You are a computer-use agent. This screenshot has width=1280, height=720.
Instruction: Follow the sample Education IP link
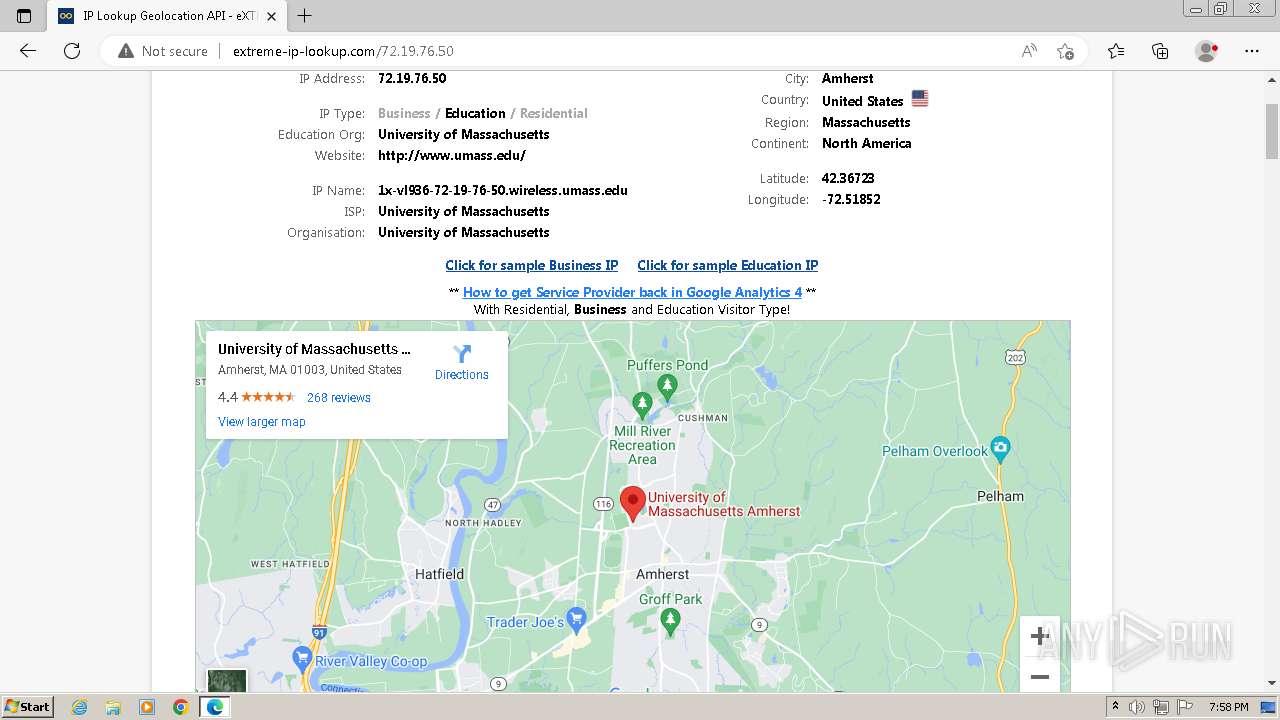(x=728, y=265)
